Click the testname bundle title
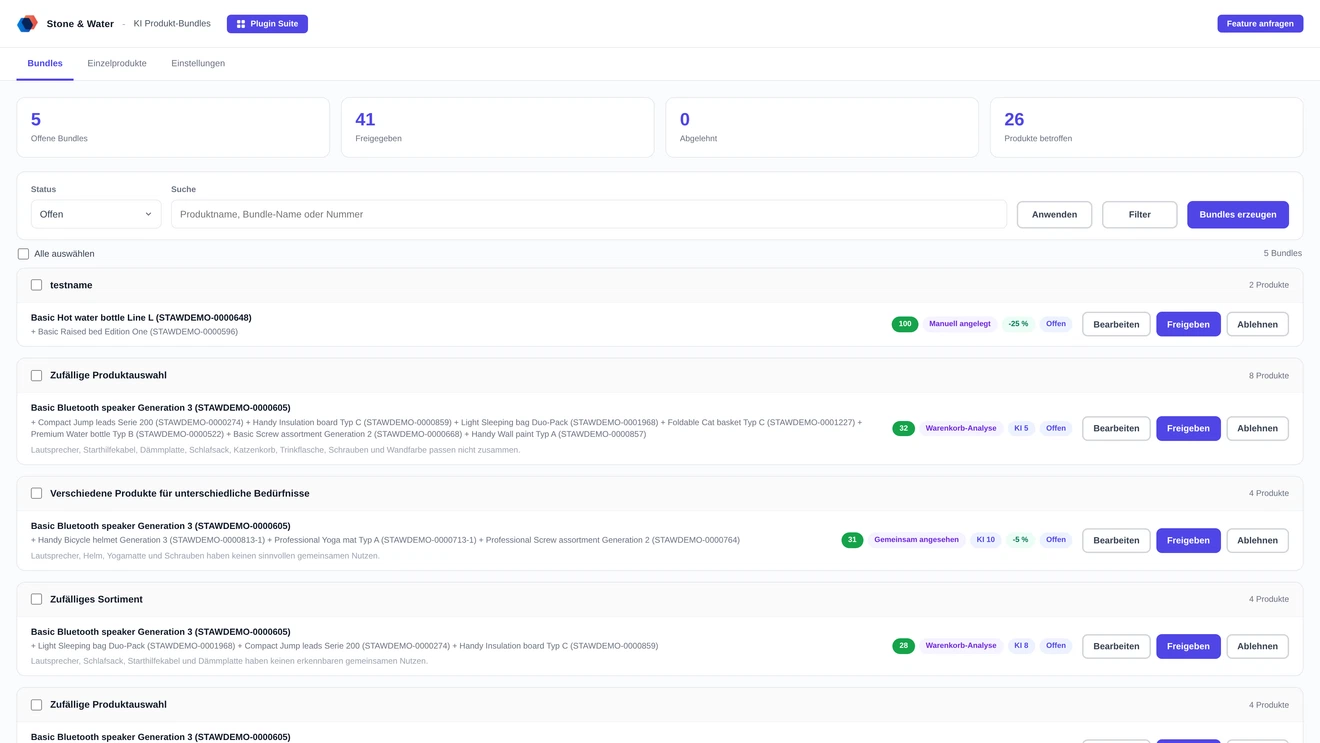 click(71, 285)
